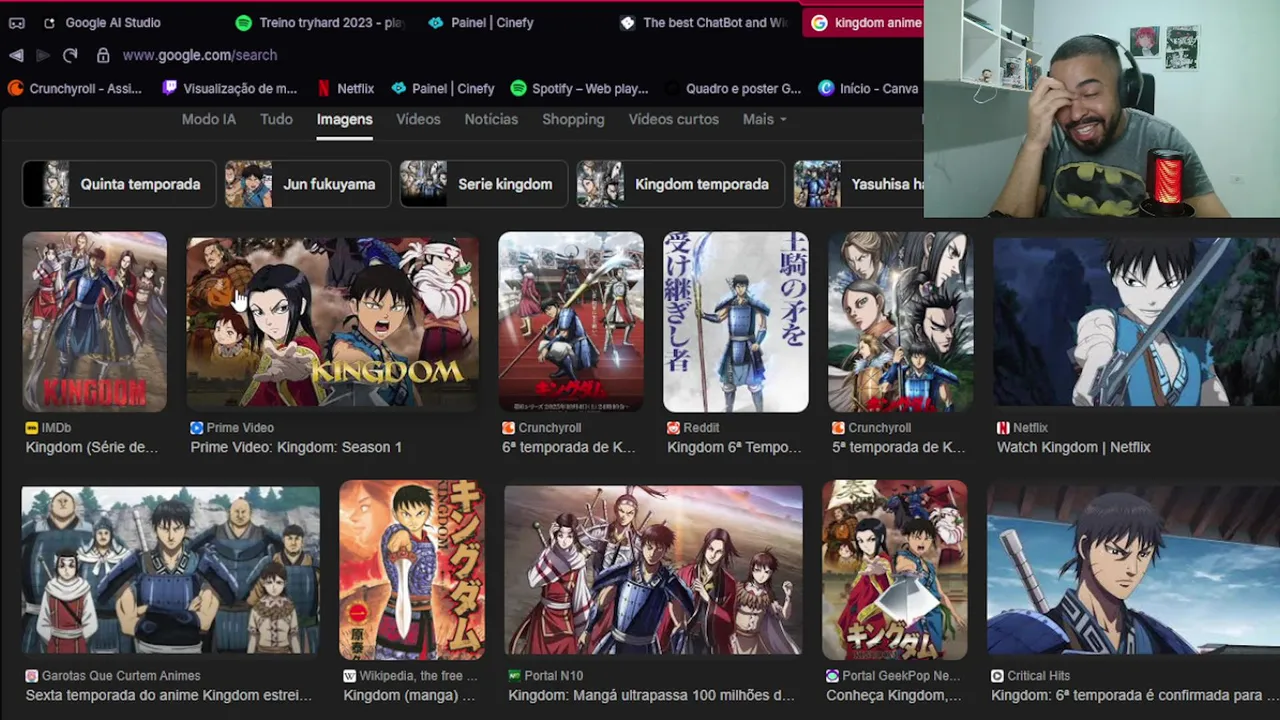Open link Sexta temporada do anime Kingdom

[169, 695]
